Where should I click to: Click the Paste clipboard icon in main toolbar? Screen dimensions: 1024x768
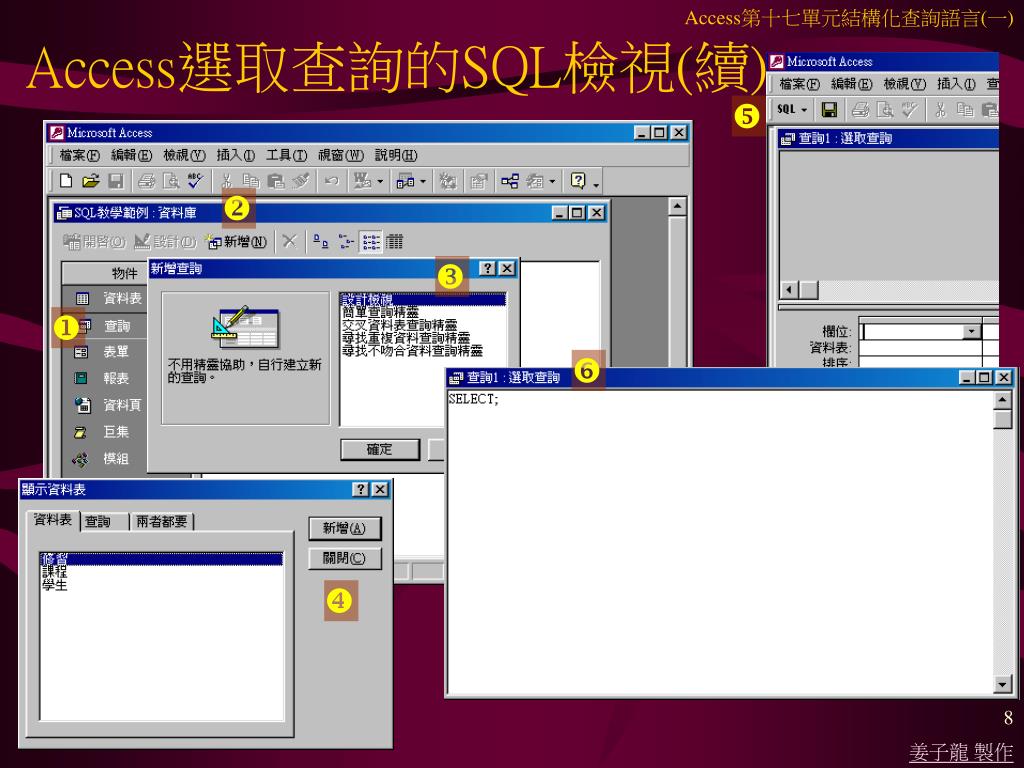point(276,181)
